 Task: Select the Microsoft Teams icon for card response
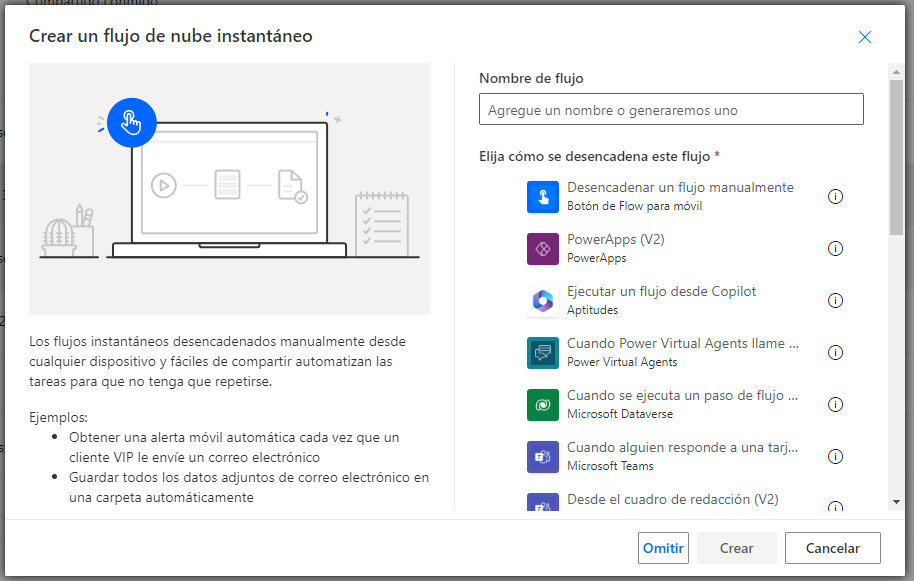point(543,456)
